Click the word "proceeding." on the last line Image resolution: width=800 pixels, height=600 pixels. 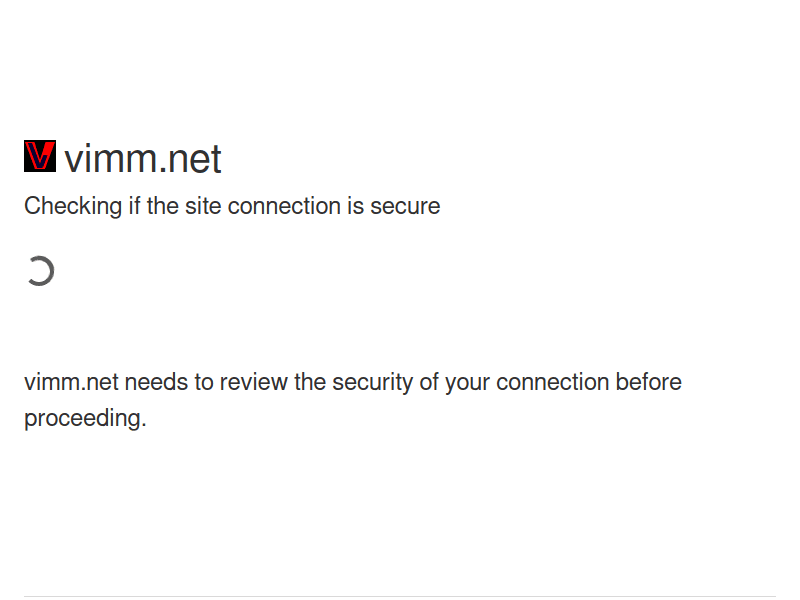tap(85, 418)
